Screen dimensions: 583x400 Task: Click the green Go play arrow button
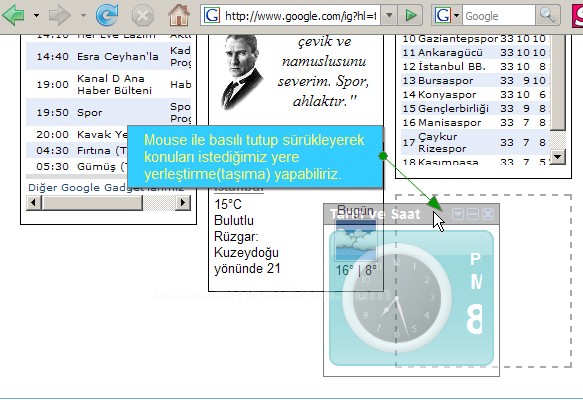410,16
